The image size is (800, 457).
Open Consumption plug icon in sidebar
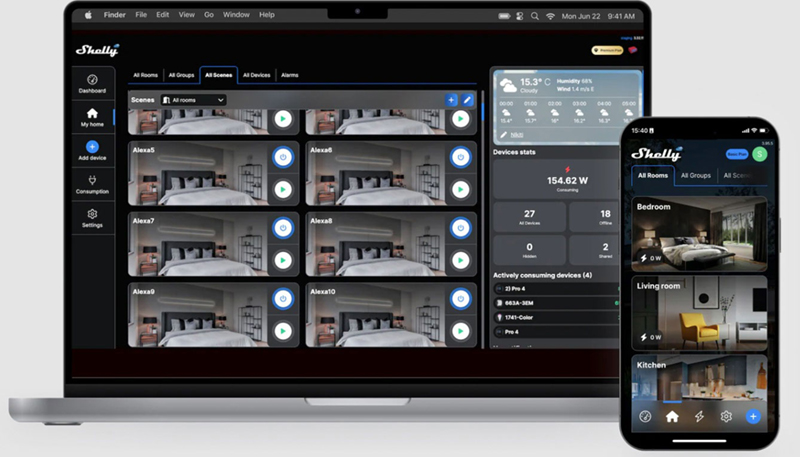coord(92,180)
